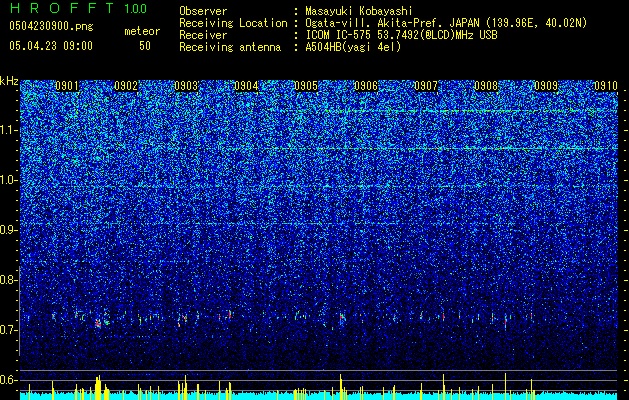Click the Receiving Location label
The width and height of the screenshot is (629, 400).
tap(233, 23)
